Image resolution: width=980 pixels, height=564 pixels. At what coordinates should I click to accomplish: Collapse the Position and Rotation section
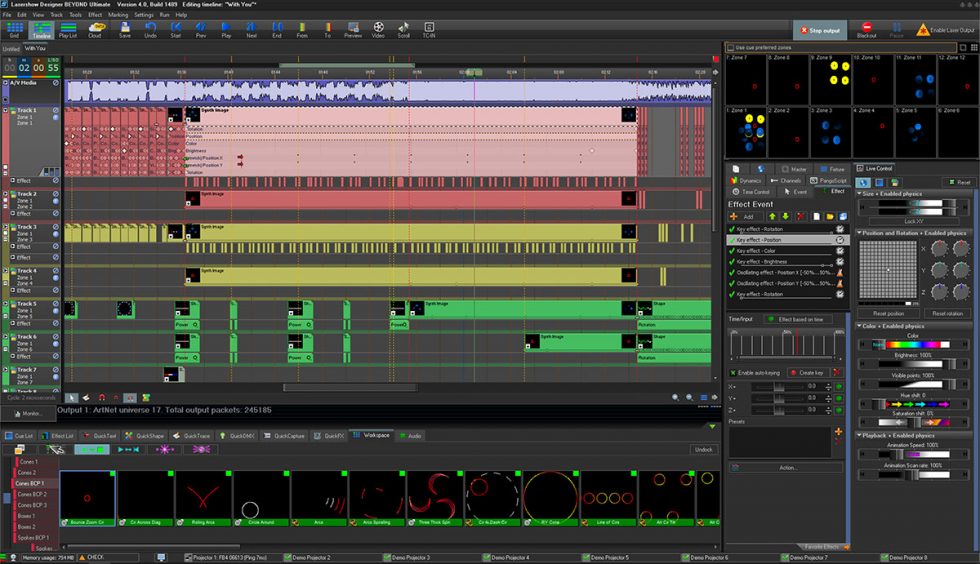859,233
